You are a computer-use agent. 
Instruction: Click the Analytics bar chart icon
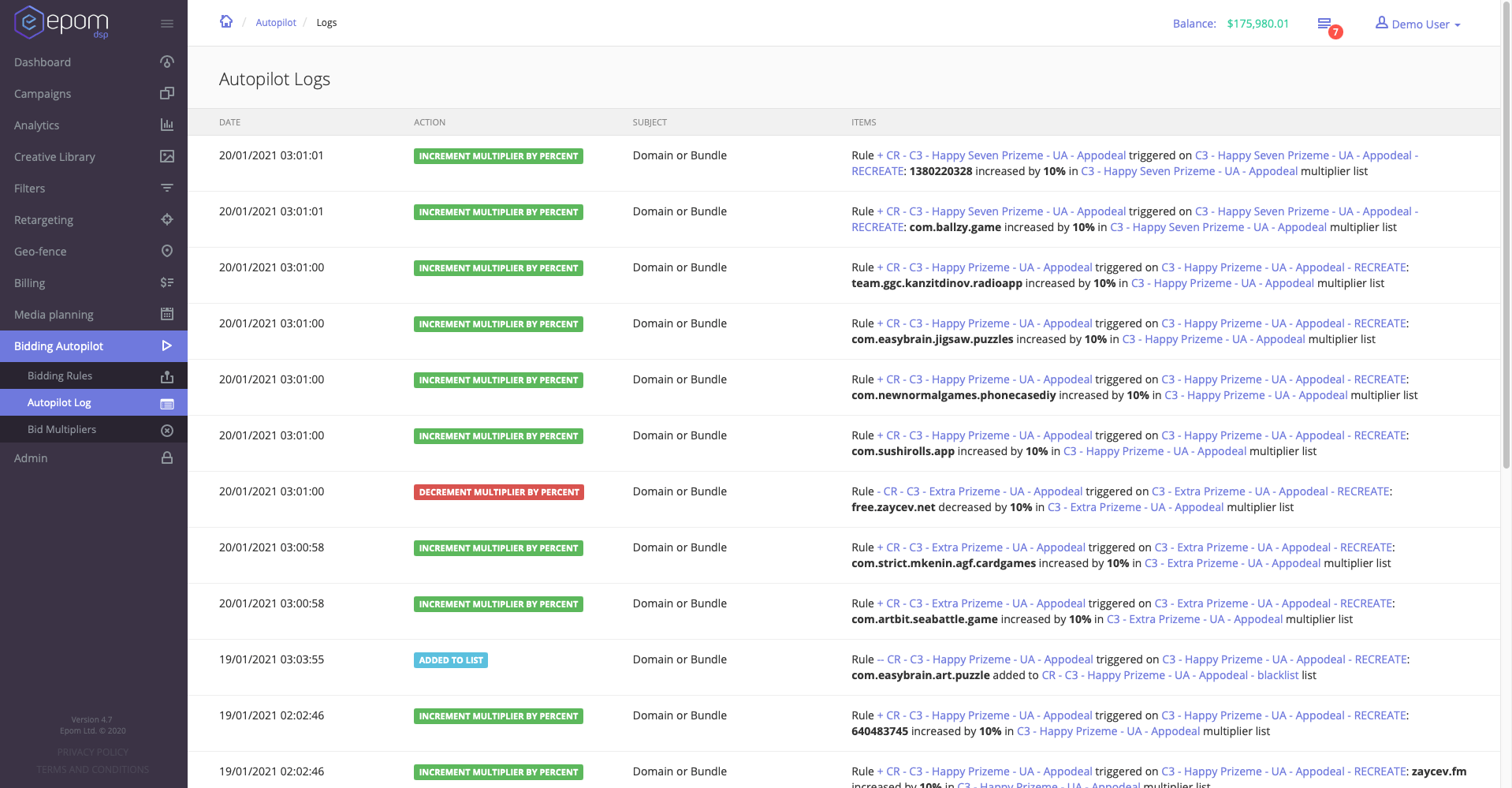click(167, 125)
